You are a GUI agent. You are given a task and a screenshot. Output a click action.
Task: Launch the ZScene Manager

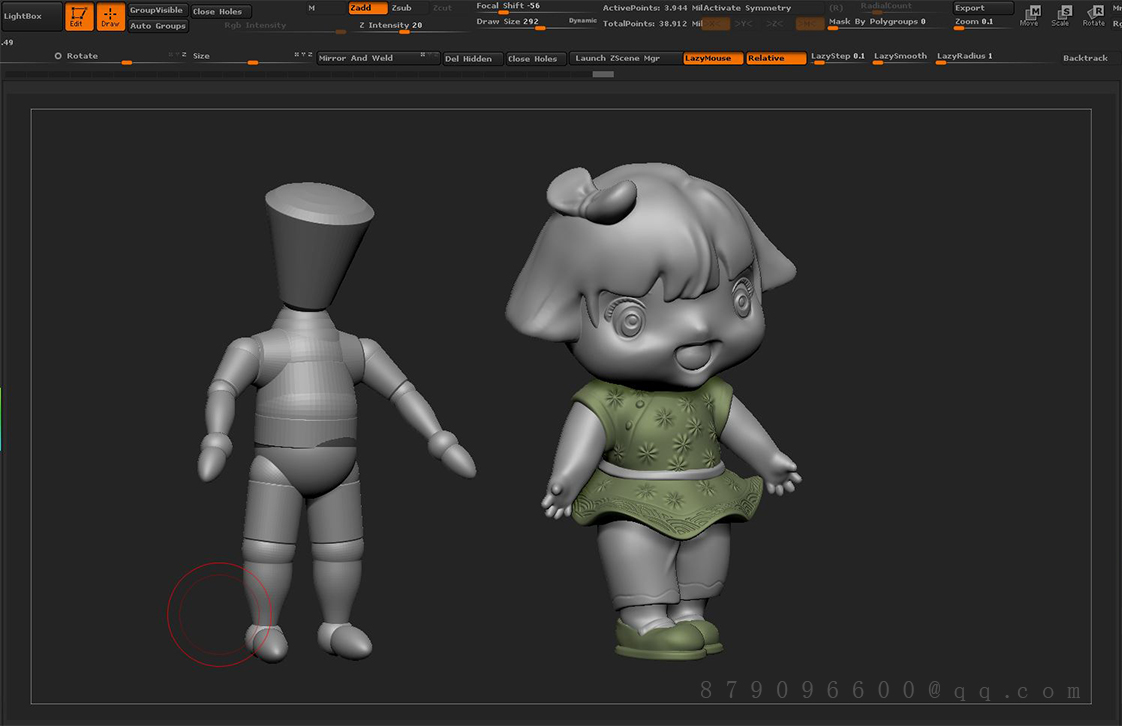[x=623, y=58]
